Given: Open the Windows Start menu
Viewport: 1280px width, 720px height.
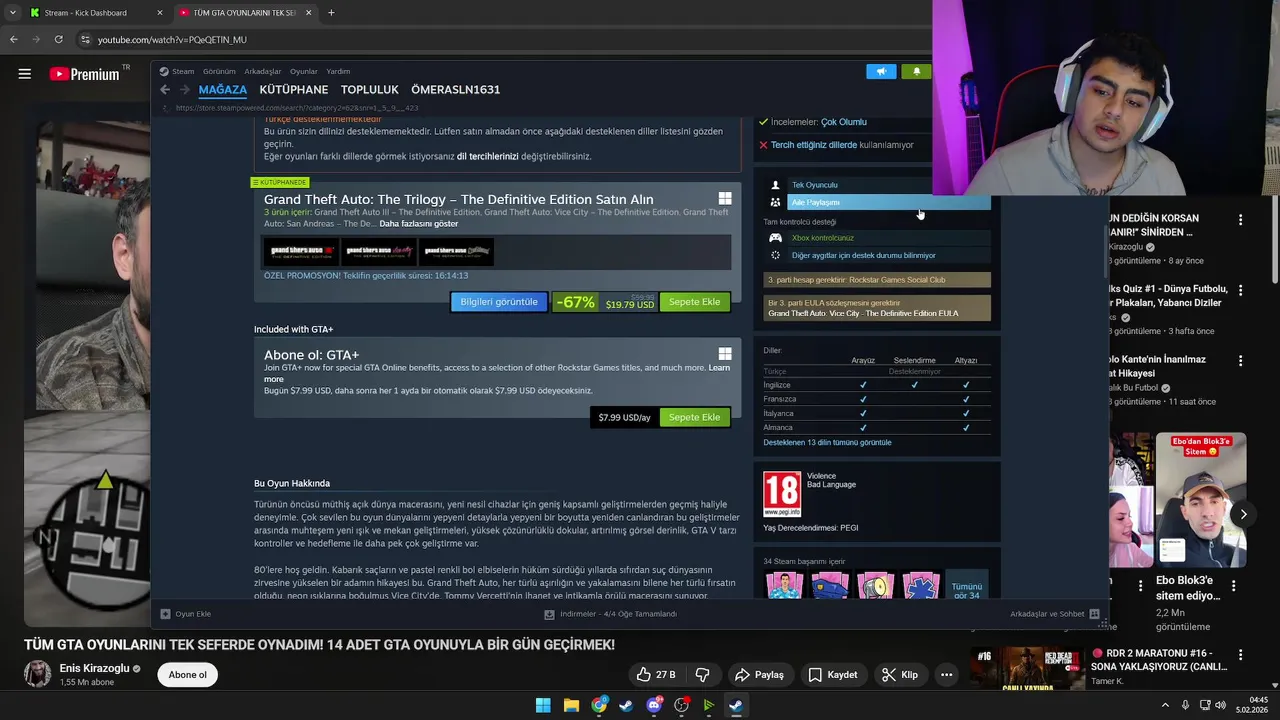Looking at the screenshot, I should point(543,705).
